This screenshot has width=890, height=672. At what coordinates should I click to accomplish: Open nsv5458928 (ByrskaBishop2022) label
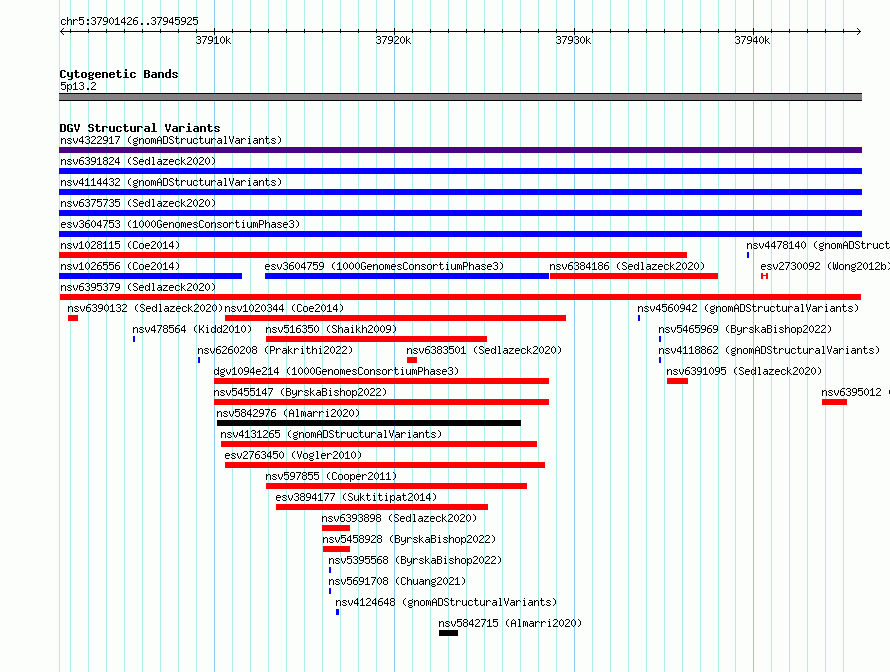point(409,539)
